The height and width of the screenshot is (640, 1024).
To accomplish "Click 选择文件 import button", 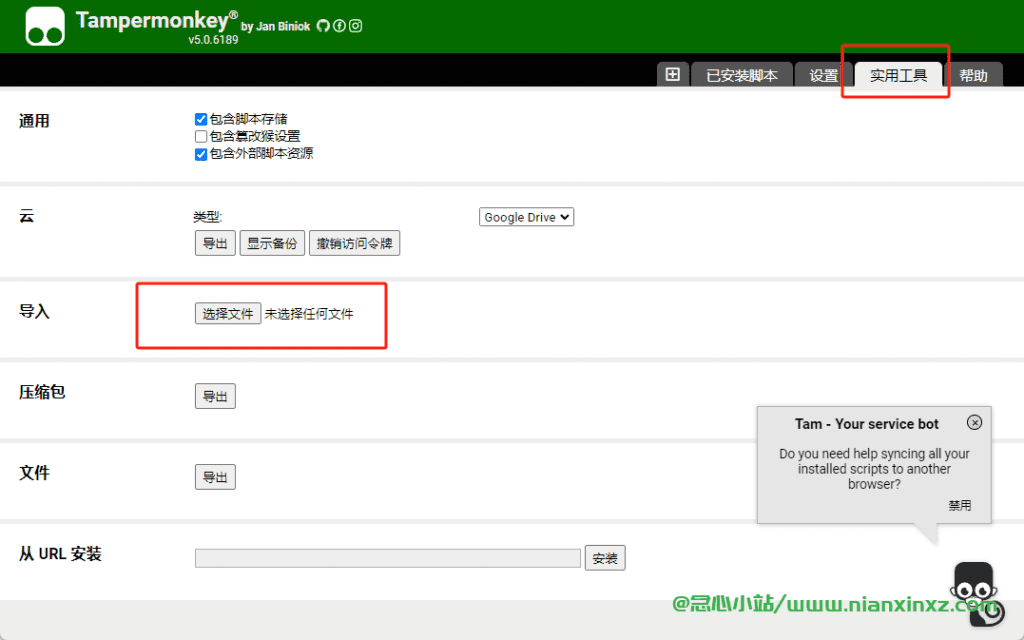I will tap(228, 313).
